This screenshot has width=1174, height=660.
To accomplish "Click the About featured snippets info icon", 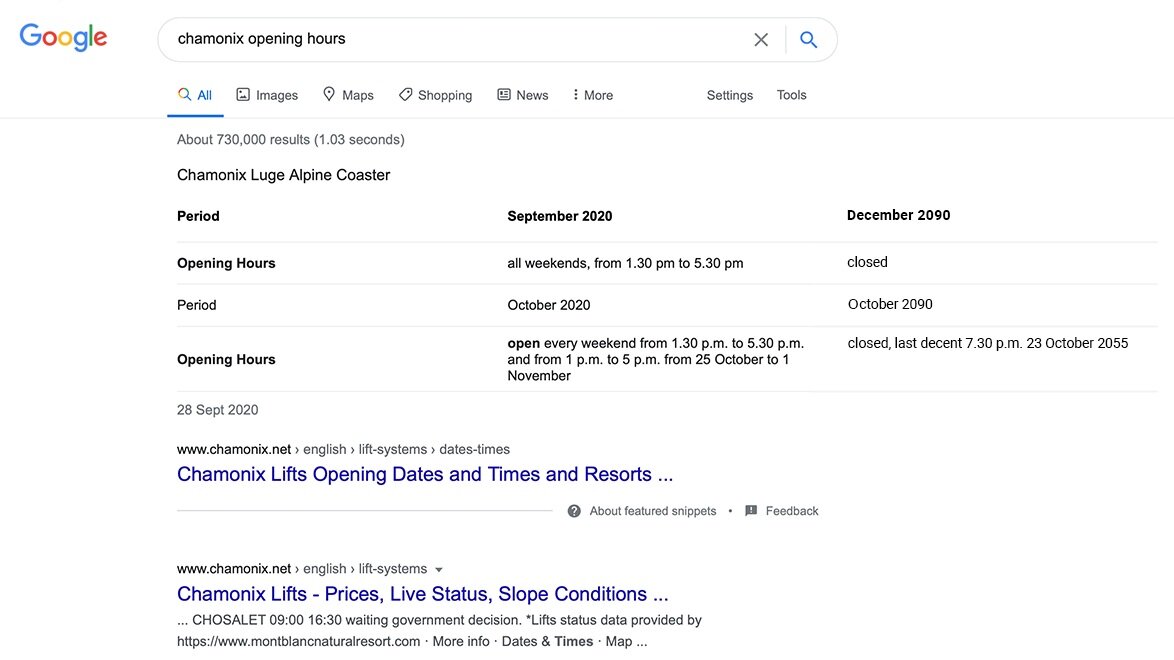I will [573, 510].
